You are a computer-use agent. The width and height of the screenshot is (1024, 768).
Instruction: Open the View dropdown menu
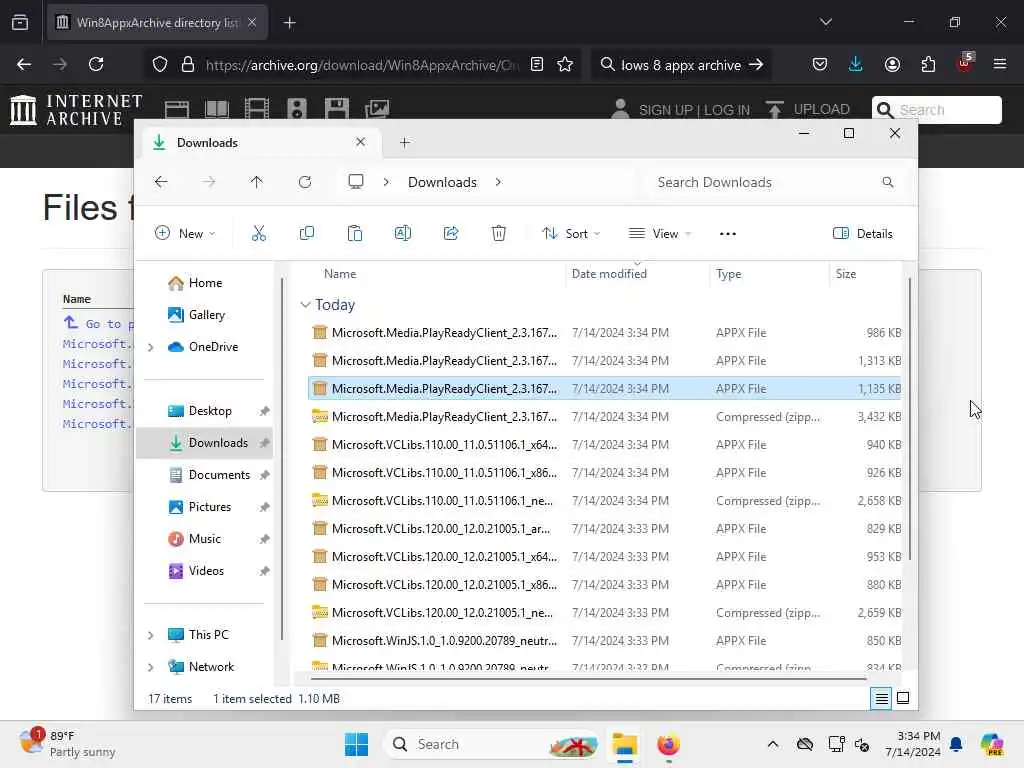click(x=660, y=234)
